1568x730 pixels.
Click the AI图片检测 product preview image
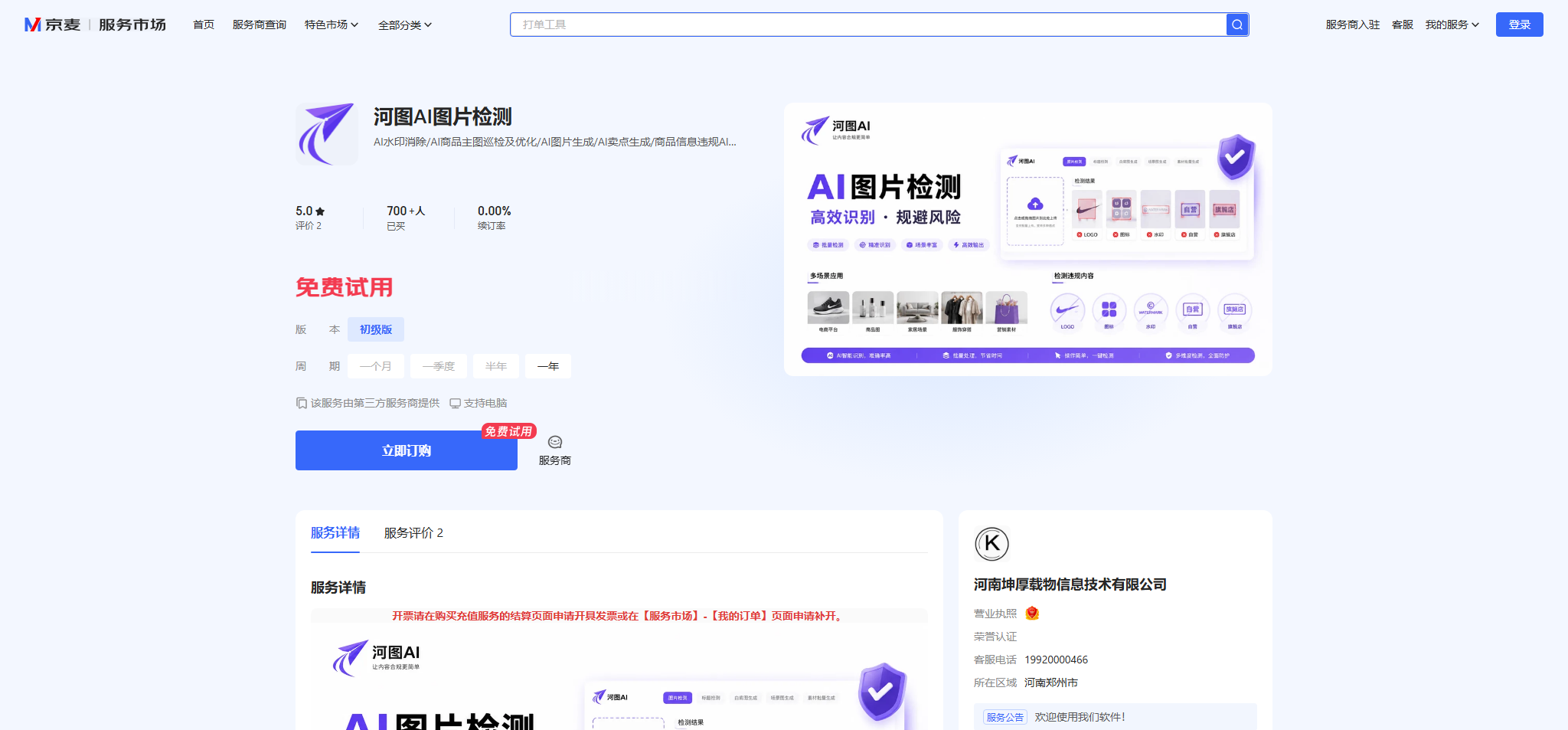point(1028,239)
